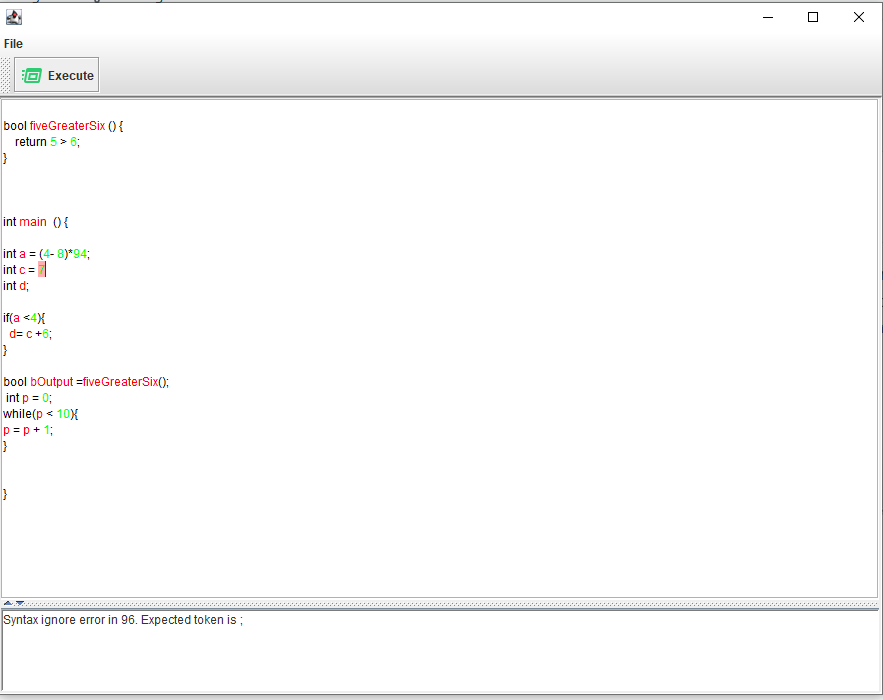Click on 'main' in int main
The image size is (883, 700).
pos(33,222)
